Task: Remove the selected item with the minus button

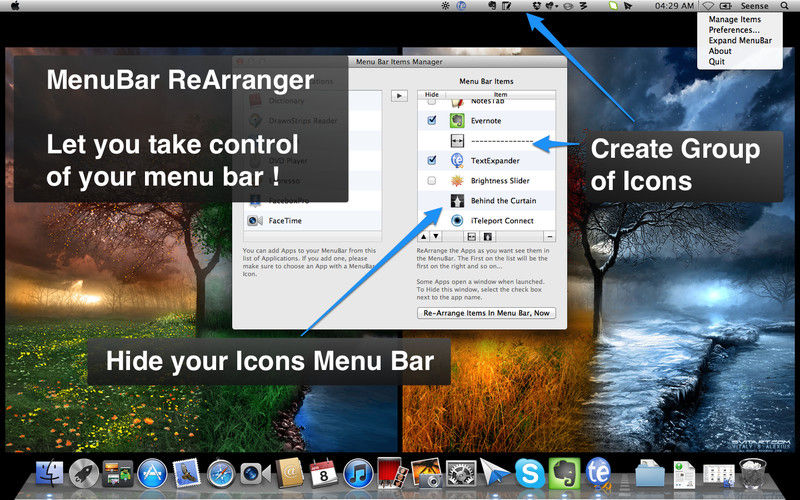Action: point(549,236)
